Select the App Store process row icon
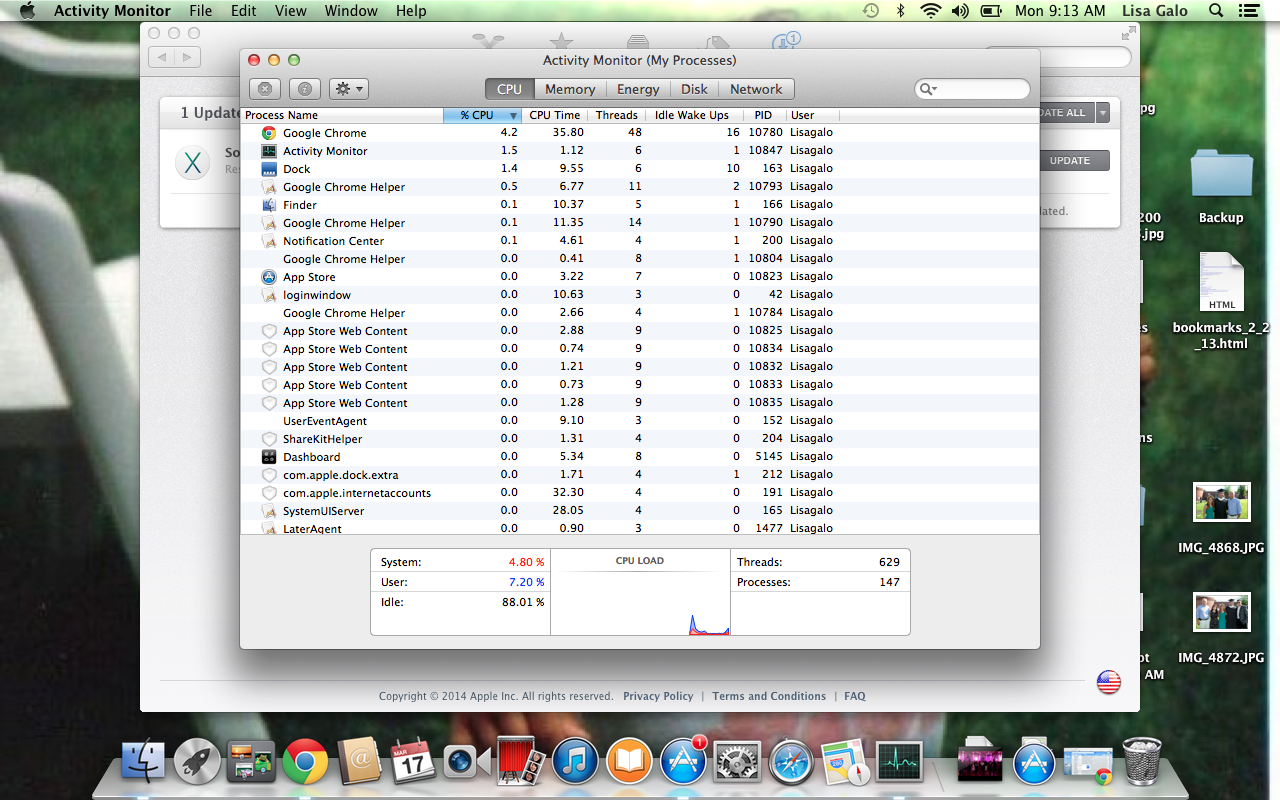 (269, 277)
